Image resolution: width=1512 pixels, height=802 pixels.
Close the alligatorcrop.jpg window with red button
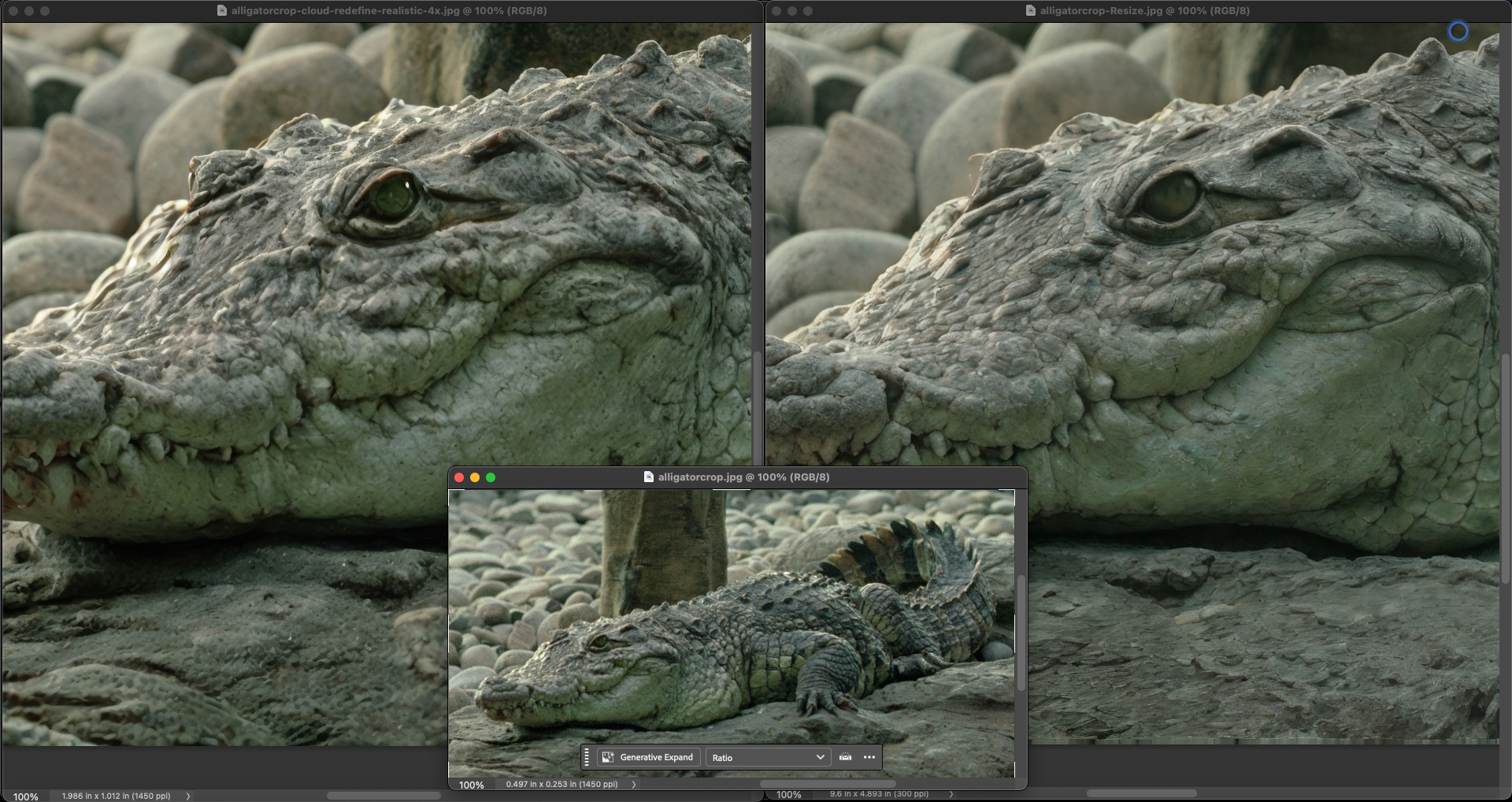pos(459,477)
